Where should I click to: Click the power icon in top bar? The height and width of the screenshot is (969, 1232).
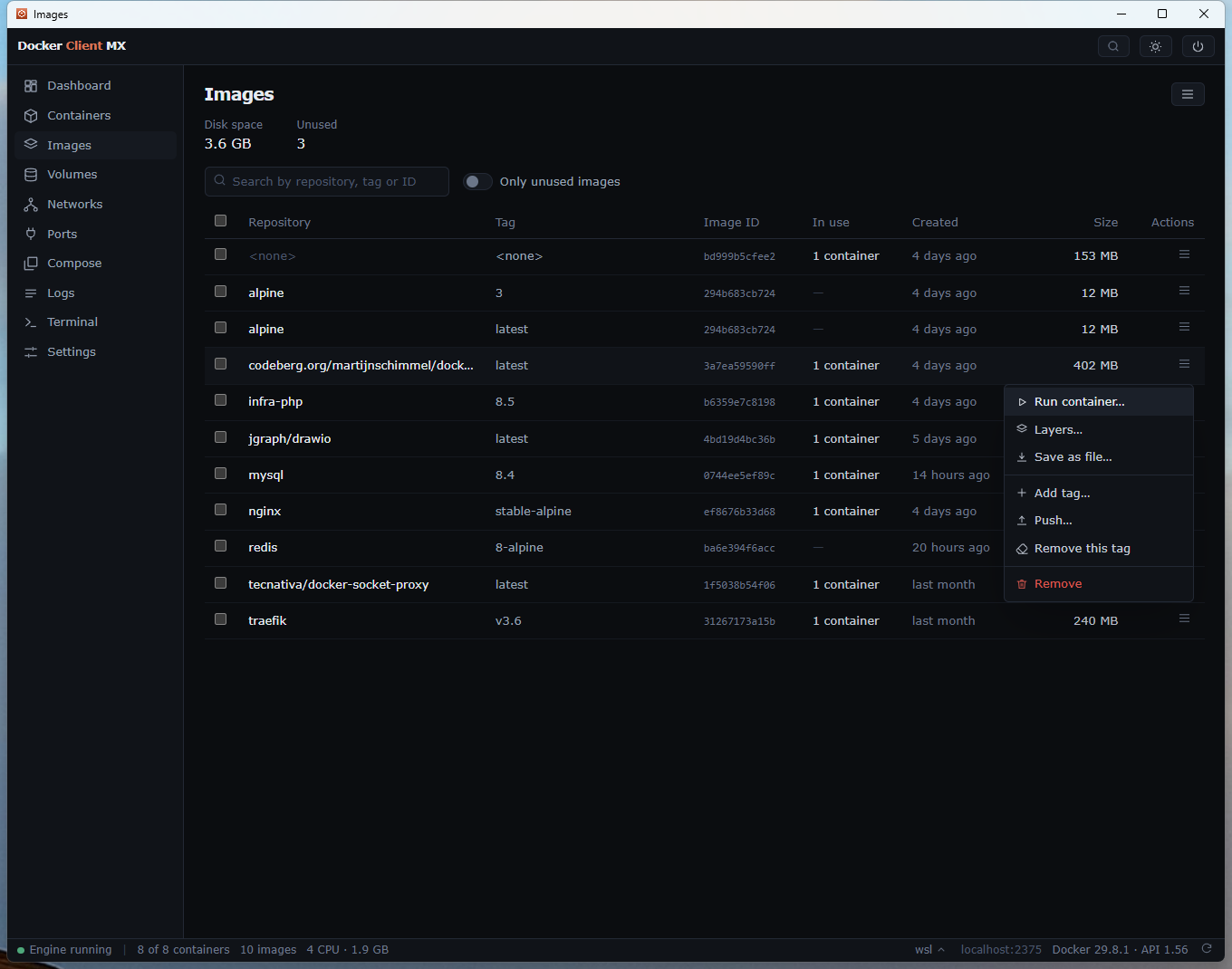[1198, 46]
